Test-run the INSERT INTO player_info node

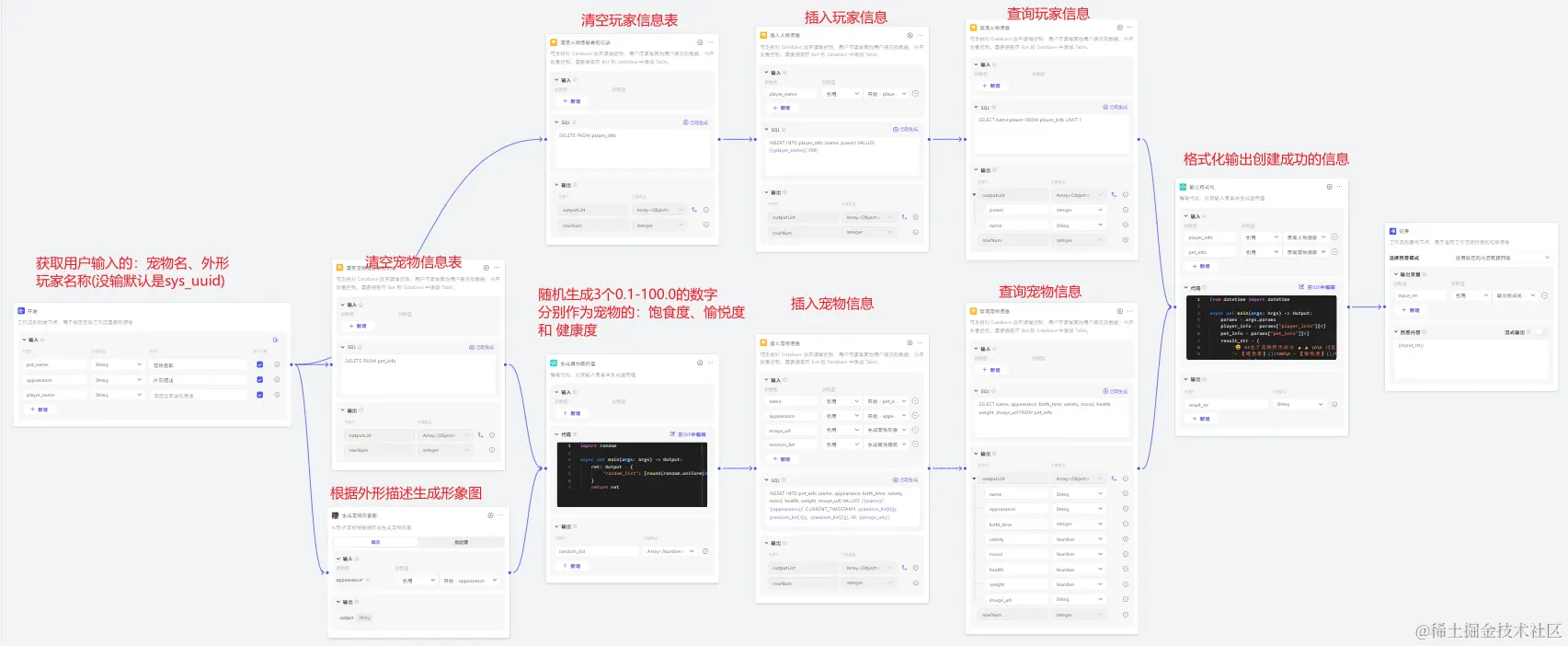coord(910,35)
